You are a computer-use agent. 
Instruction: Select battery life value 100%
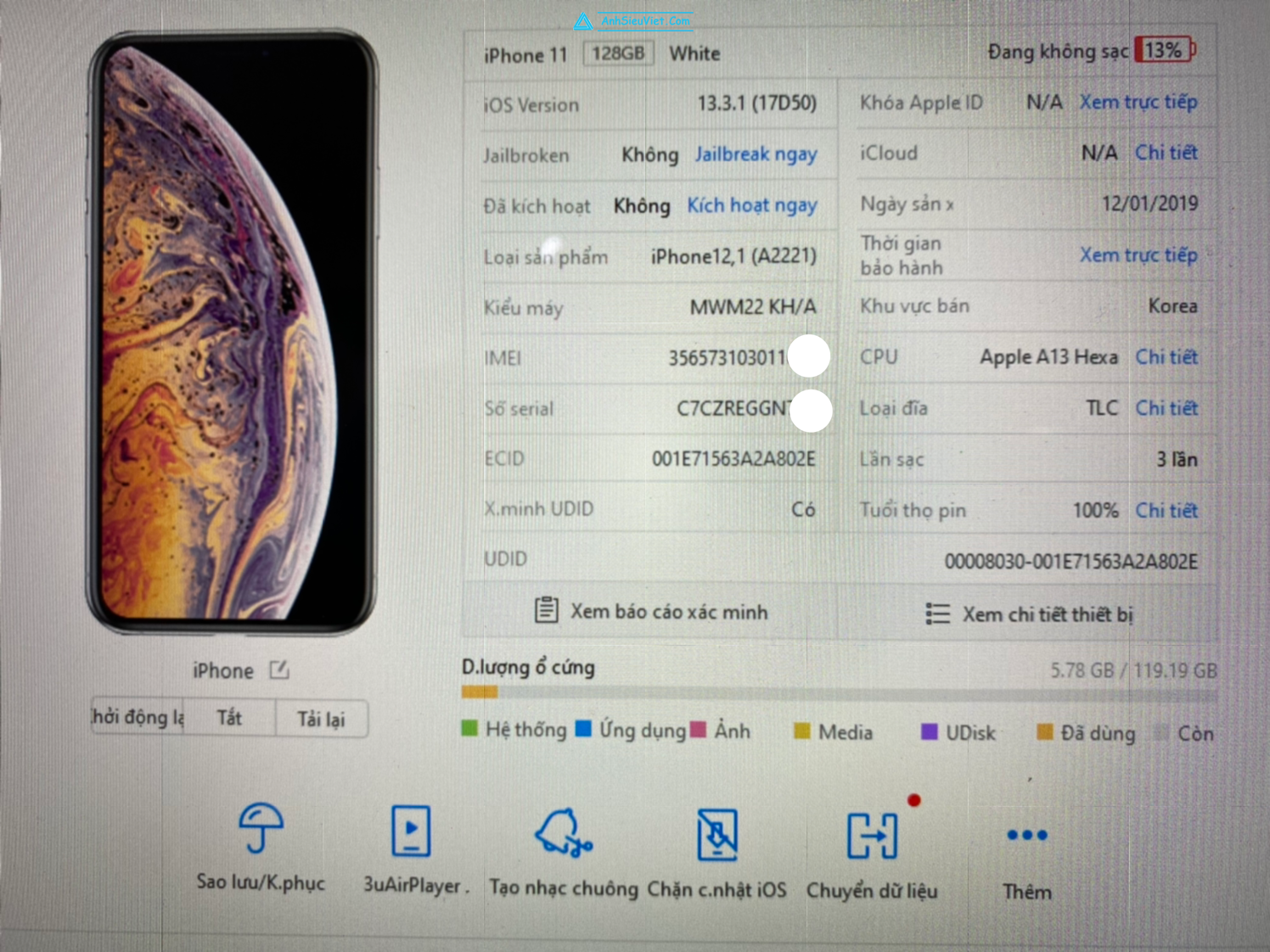1095,511
